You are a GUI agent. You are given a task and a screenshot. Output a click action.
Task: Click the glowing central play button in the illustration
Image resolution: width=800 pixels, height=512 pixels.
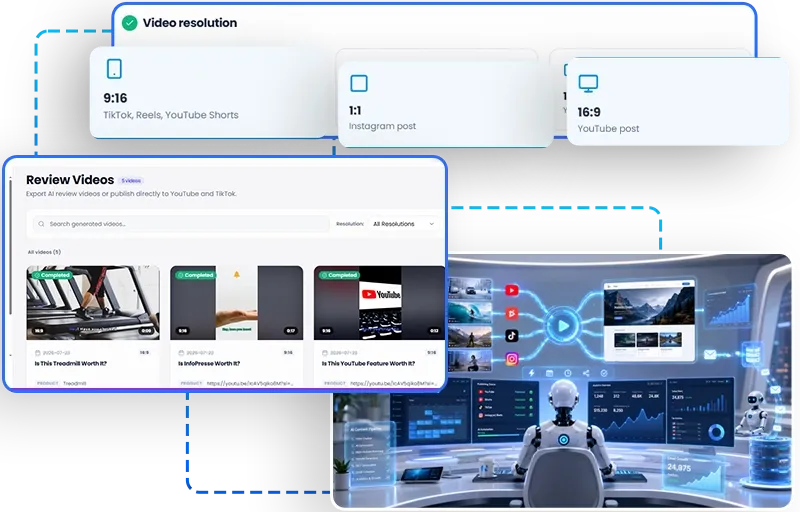pos(563,325)
